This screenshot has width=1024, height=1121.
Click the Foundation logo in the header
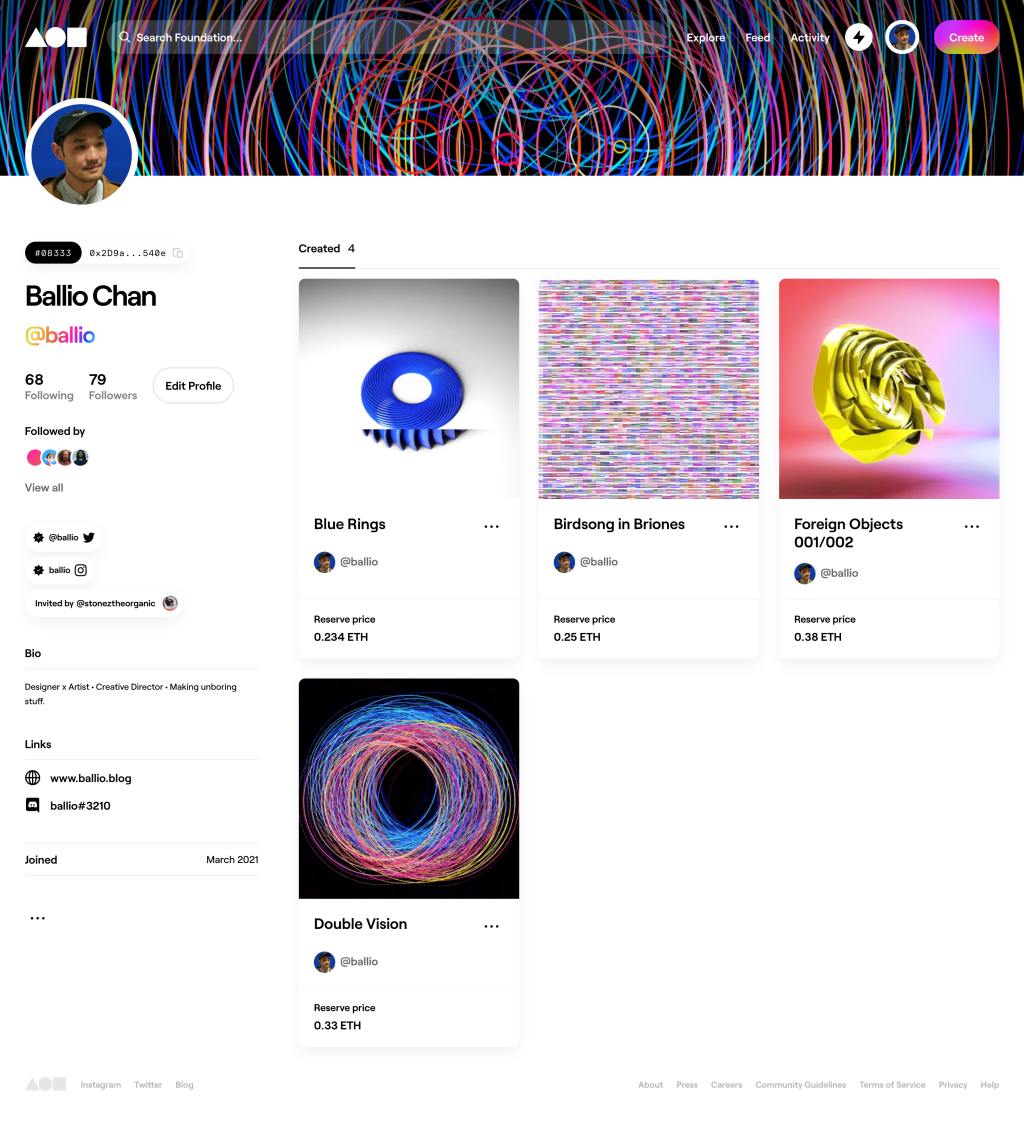(56, 37)
